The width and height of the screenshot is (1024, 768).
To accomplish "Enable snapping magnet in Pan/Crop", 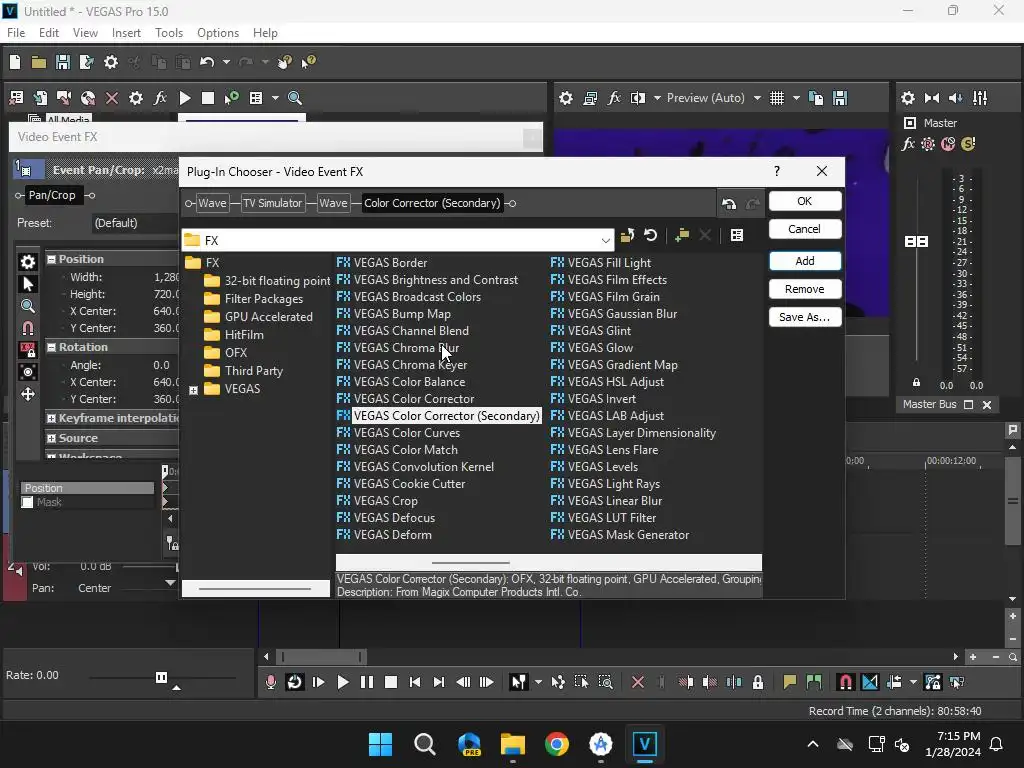I will (27, 328).
